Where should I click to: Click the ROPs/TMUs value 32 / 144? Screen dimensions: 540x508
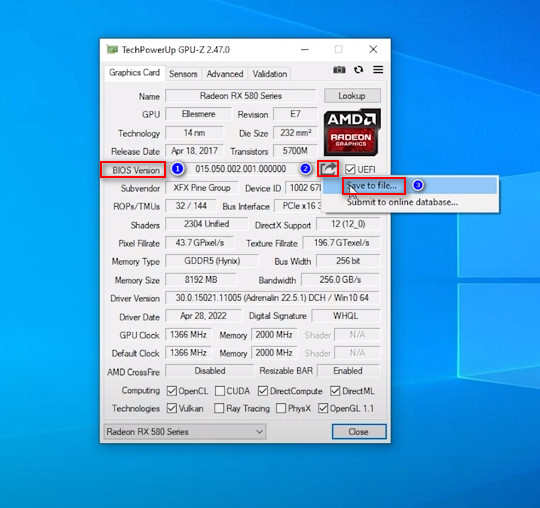click(191, 206)
